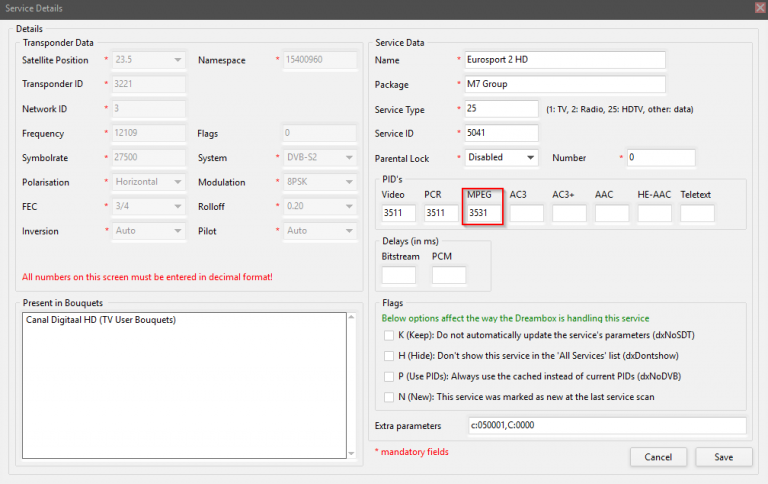Tick the H (Hide) flag checkbox
Image resolution: width=768 pixels, height=484 pixels.
click(389, 356)
